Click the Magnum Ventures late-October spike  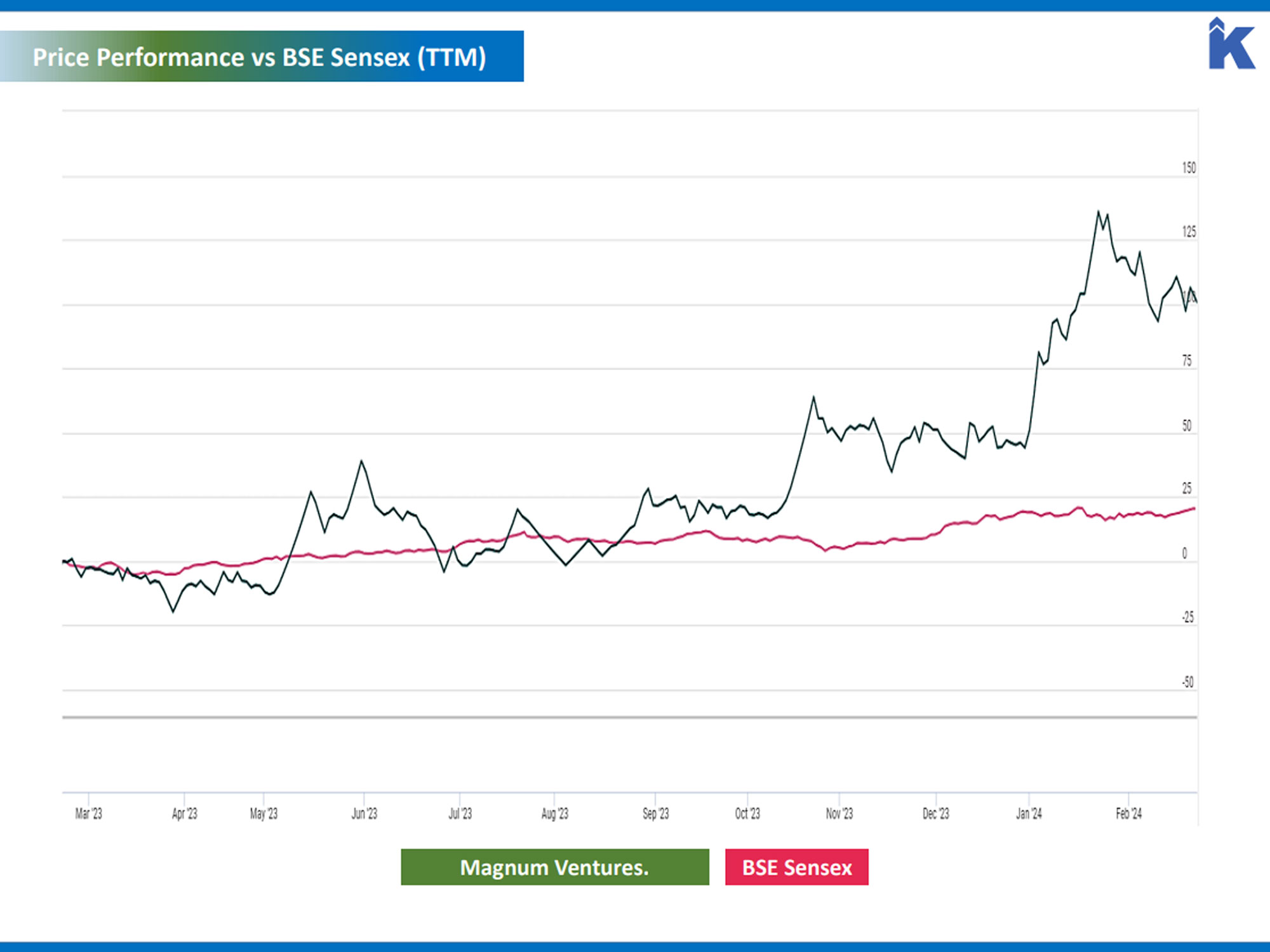pos(813,397)
